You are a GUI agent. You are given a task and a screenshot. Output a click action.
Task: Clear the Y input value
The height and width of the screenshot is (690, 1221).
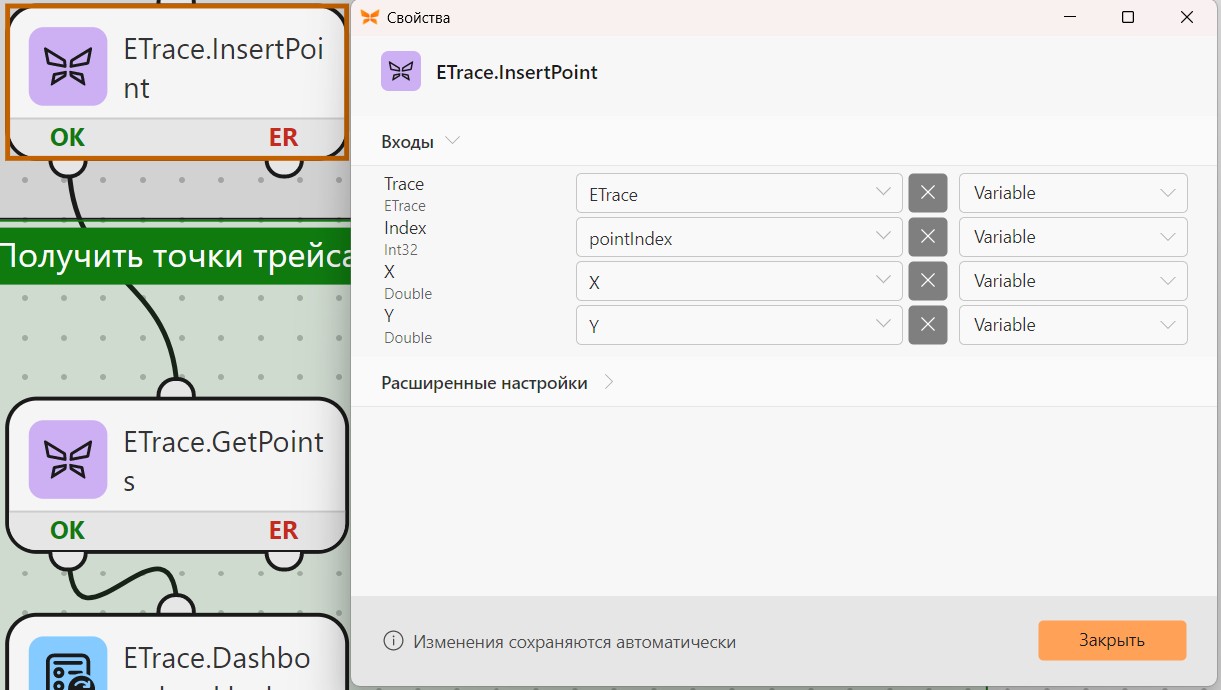pyautogui.click(x=927, y=325)
